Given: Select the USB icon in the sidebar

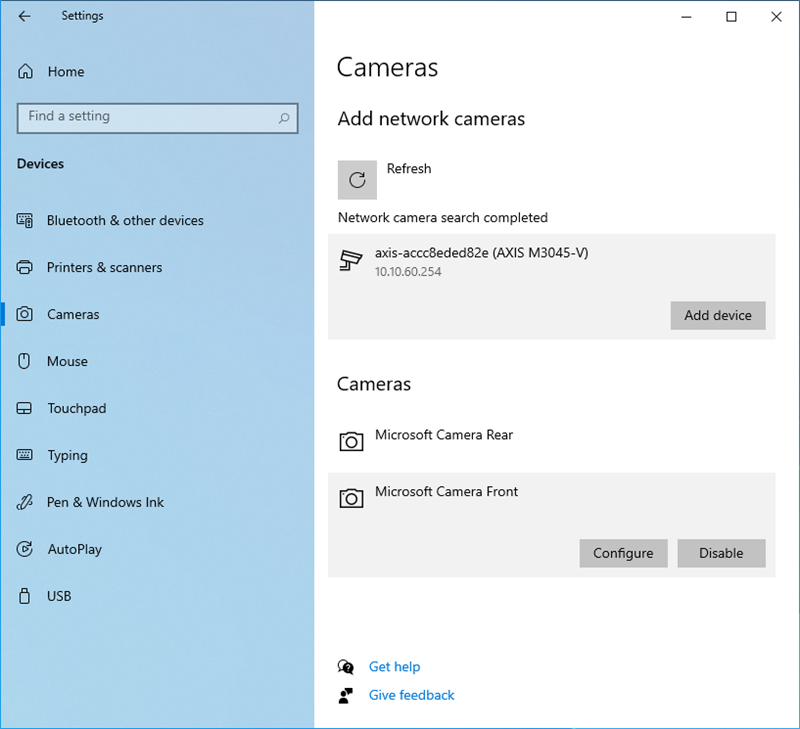Looking at the screenshot, I should [x=23, y=596].
